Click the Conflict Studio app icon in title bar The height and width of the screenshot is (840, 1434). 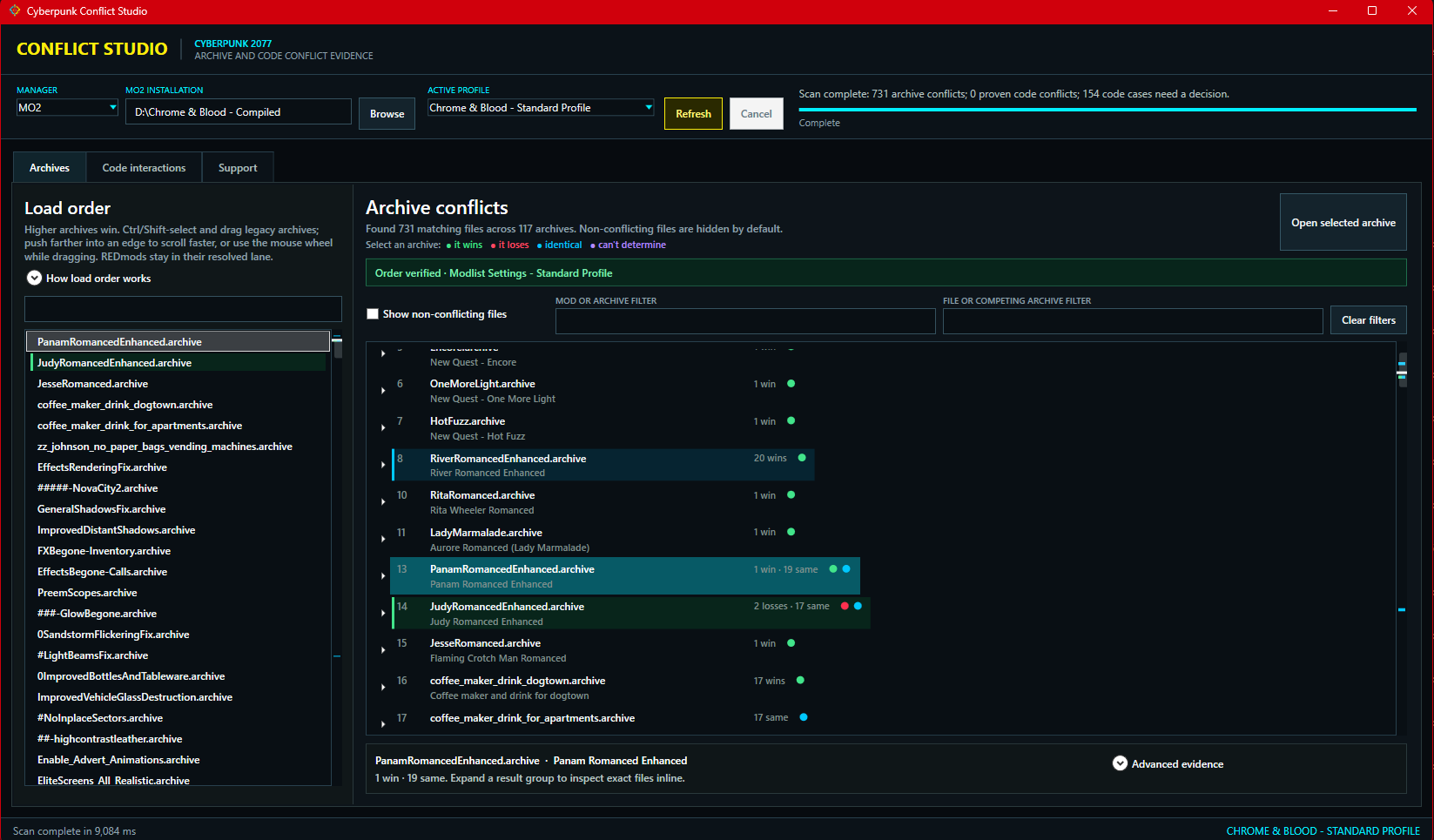pos(14,10)
